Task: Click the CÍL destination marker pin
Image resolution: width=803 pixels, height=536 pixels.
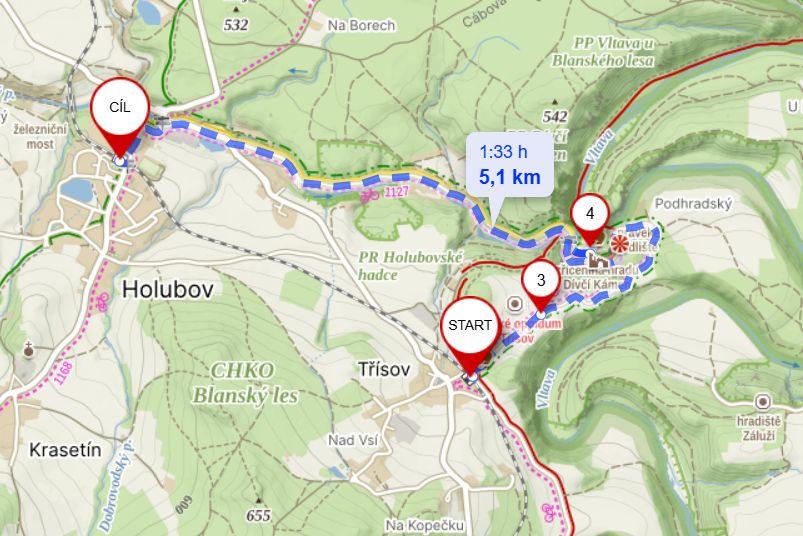Action: click(x=120, y=117)
